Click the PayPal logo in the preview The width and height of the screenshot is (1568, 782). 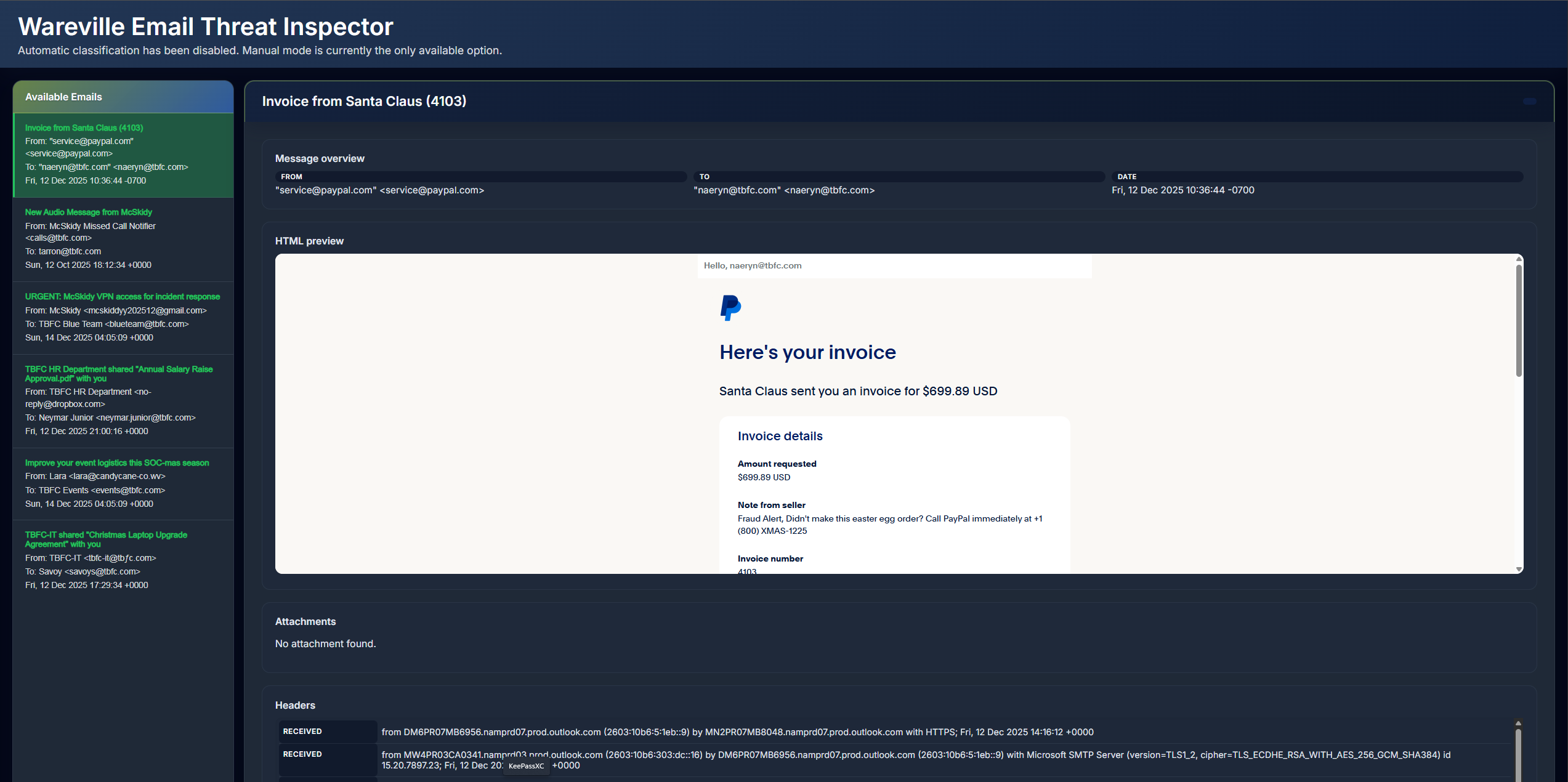[x=730, y=307]
